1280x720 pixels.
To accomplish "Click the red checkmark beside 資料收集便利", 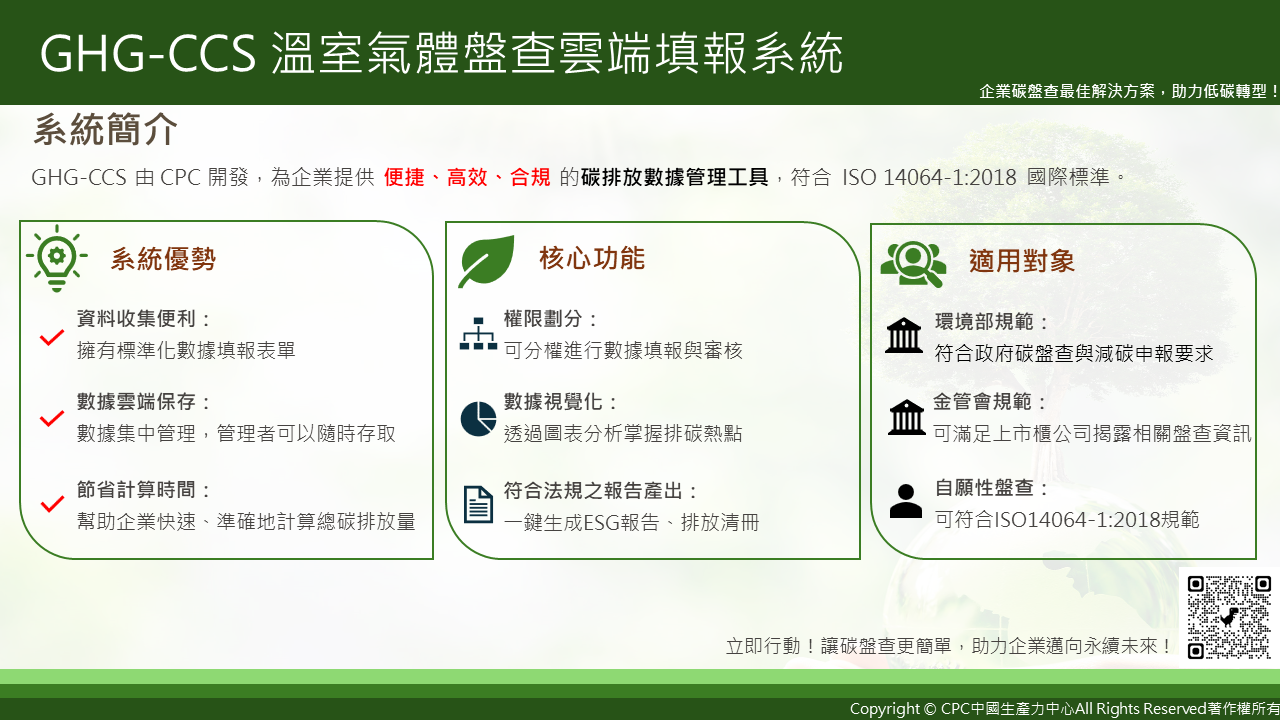I will pos(52,337).
